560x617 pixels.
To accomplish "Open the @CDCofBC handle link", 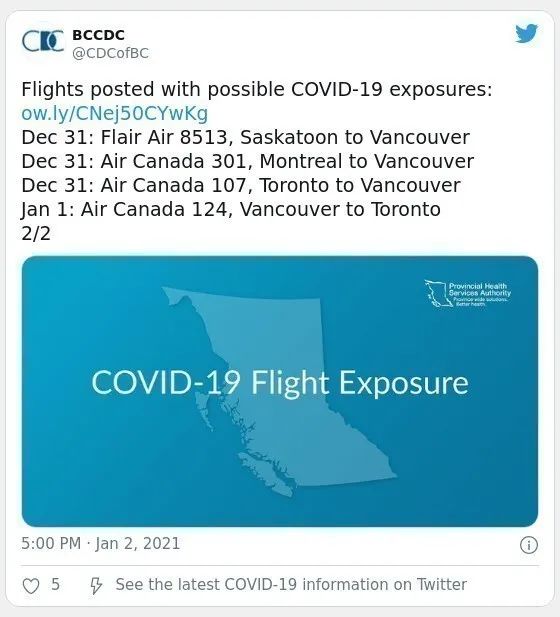I will [111, 53].
